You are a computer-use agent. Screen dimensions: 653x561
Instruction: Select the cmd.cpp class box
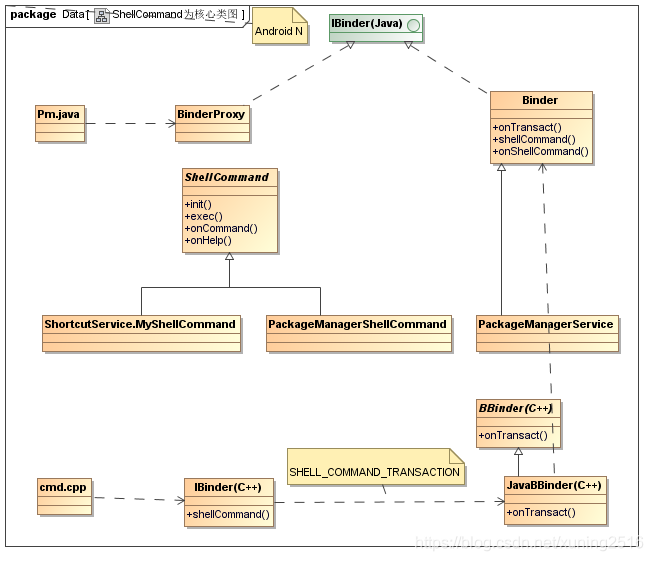[x=65, y=497]
